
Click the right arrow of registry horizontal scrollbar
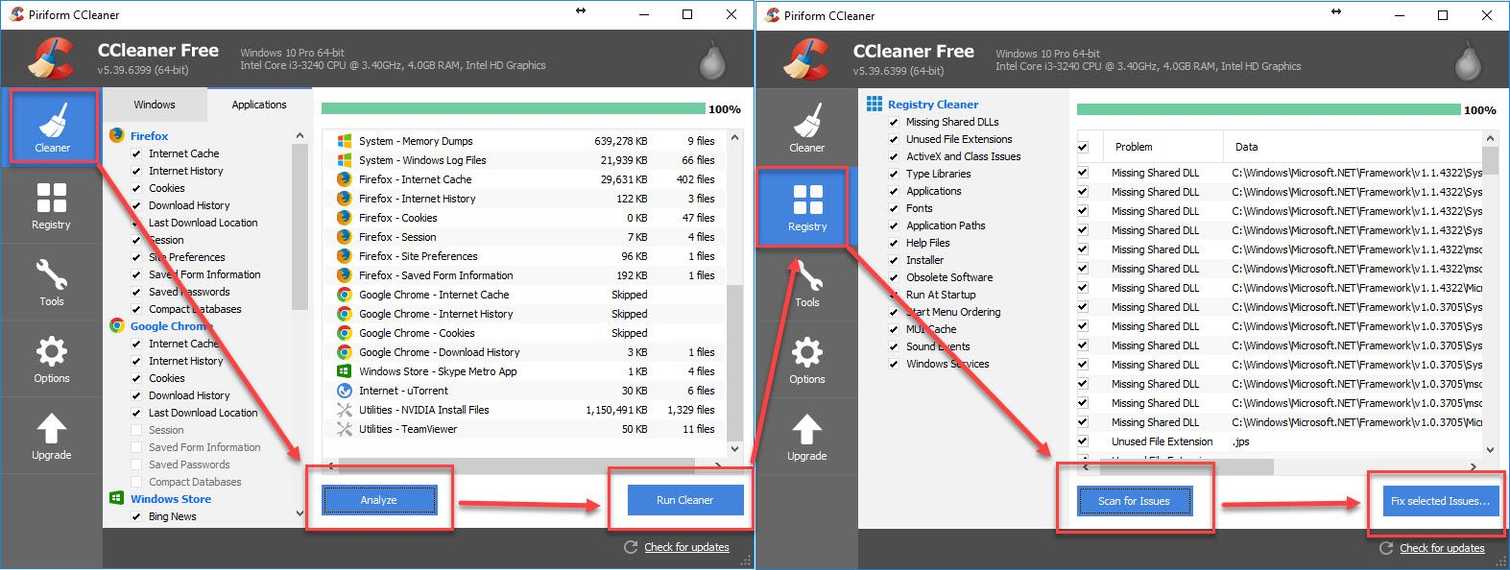[x=1472, y=467]
